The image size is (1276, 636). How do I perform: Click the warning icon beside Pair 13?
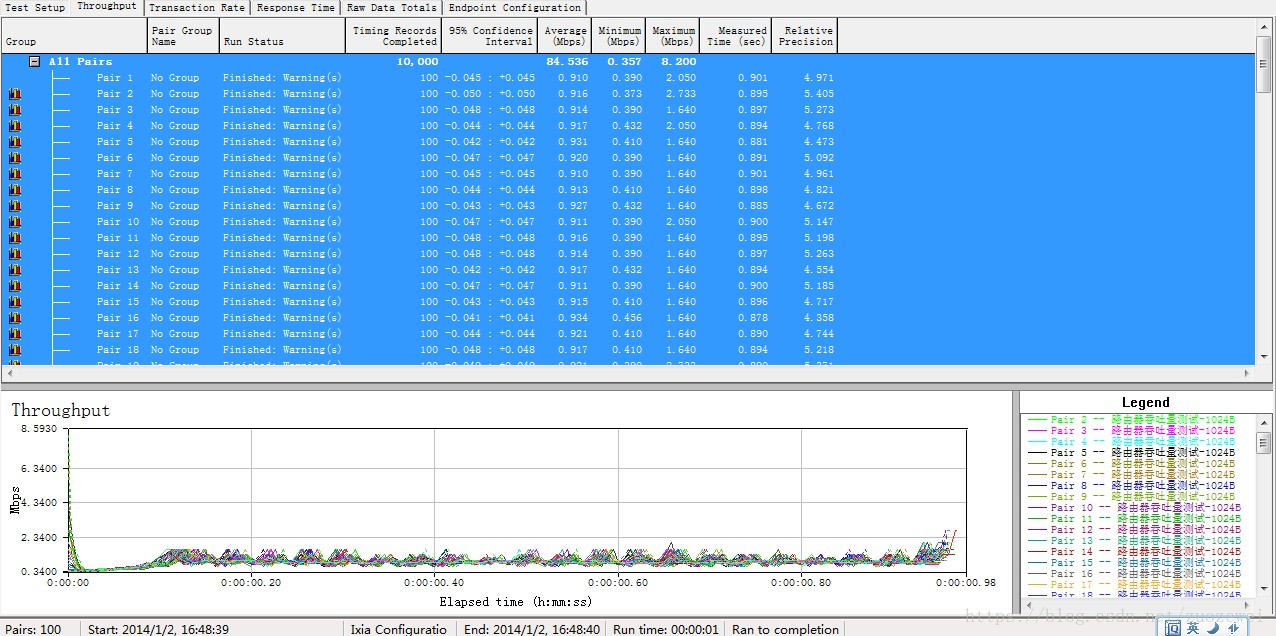[x=14, y=270]
